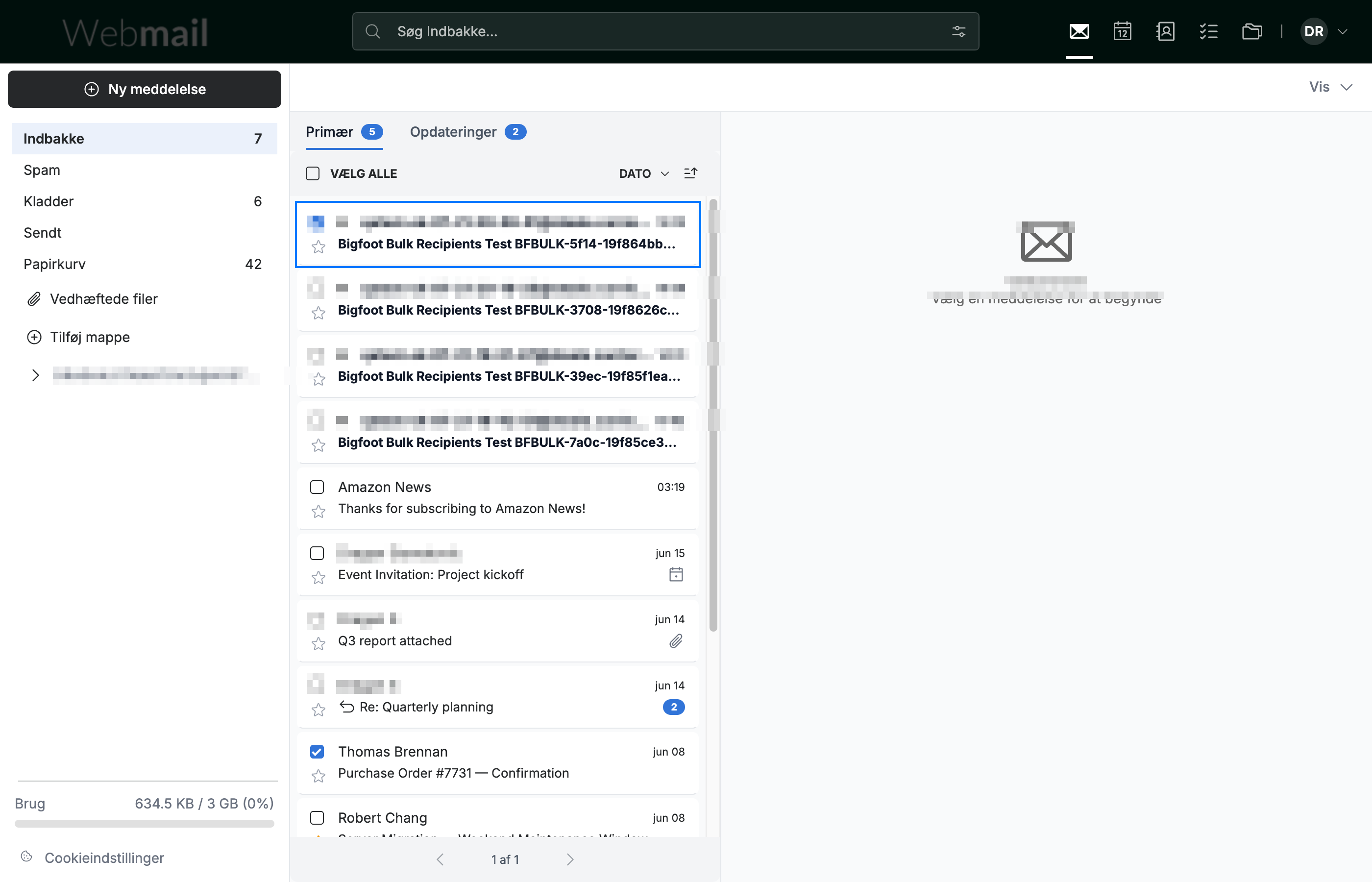The width and height of the screenshot is (1372, 882).
Task: Go to next page of messages
Action: pyautogui.click(x=570, y=859)
